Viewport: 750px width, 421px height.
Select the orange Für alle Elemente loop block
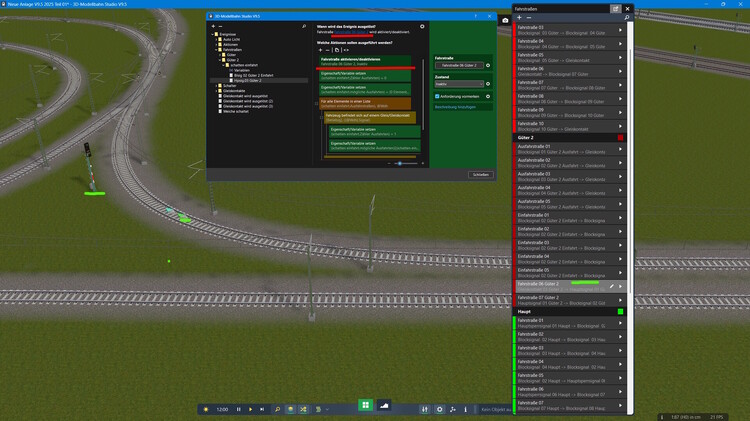click(365, 103)
